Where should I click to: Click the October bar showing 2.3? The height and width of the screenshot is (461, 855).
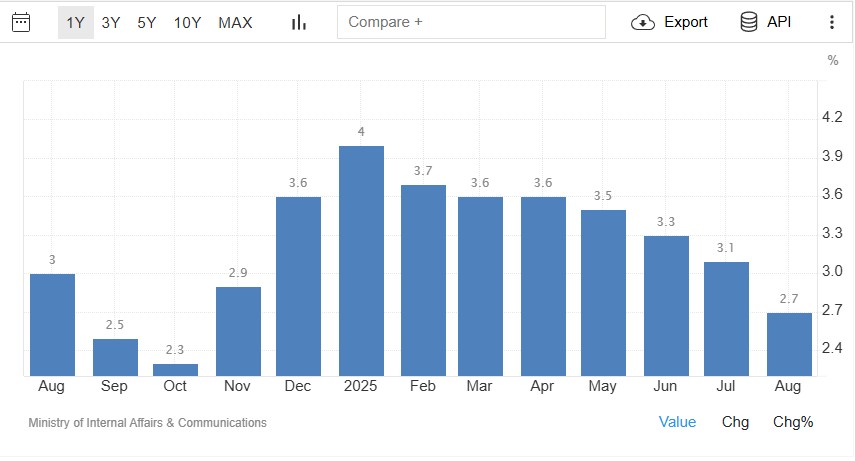(x=175, y=369)
